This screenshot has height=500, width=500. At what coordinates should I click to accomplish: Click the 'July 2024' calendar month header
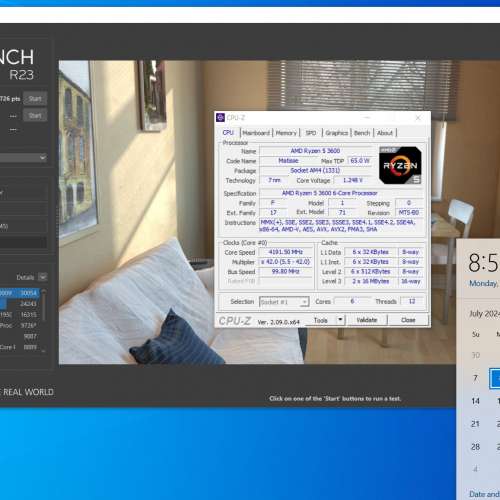pyautogui.click(x=484, y=314)
